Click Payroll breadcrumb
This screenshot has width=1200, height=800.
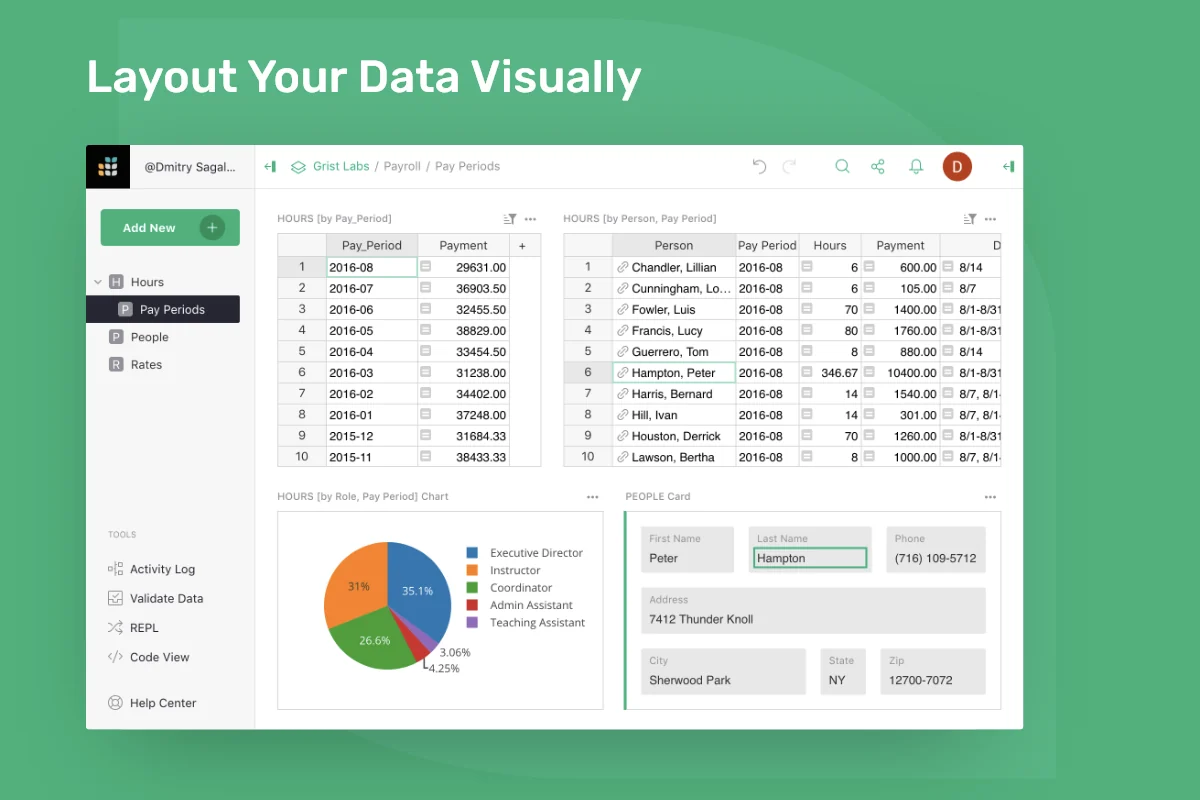402,167
